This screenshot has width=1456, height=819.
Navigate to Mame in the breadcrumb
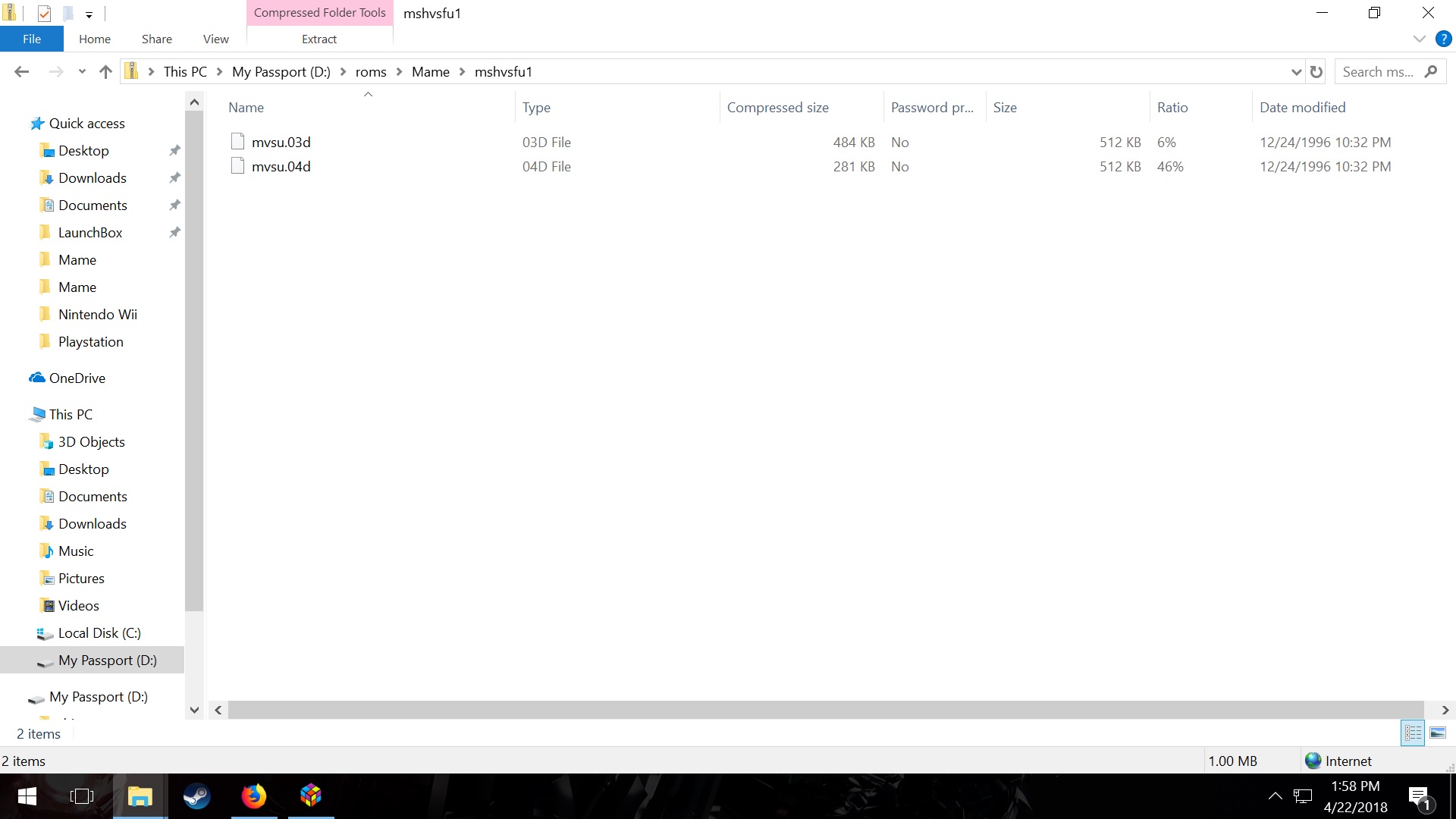coord(431,71)
